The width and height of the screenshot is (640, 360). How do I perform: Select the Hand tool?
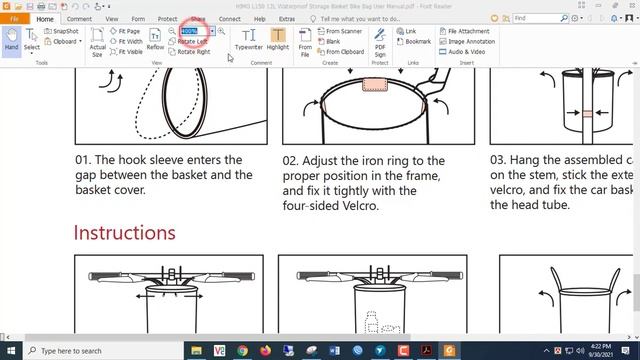tap(11, 40)
